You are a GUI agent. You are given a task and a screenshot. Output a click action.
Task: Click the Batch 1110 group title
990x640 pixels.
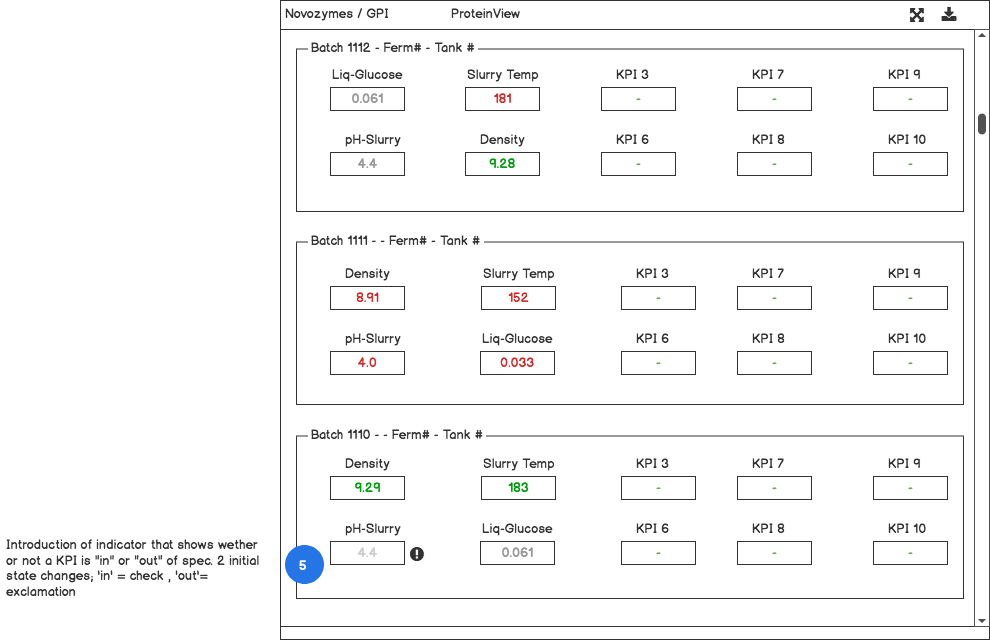(x=397, y=435)
